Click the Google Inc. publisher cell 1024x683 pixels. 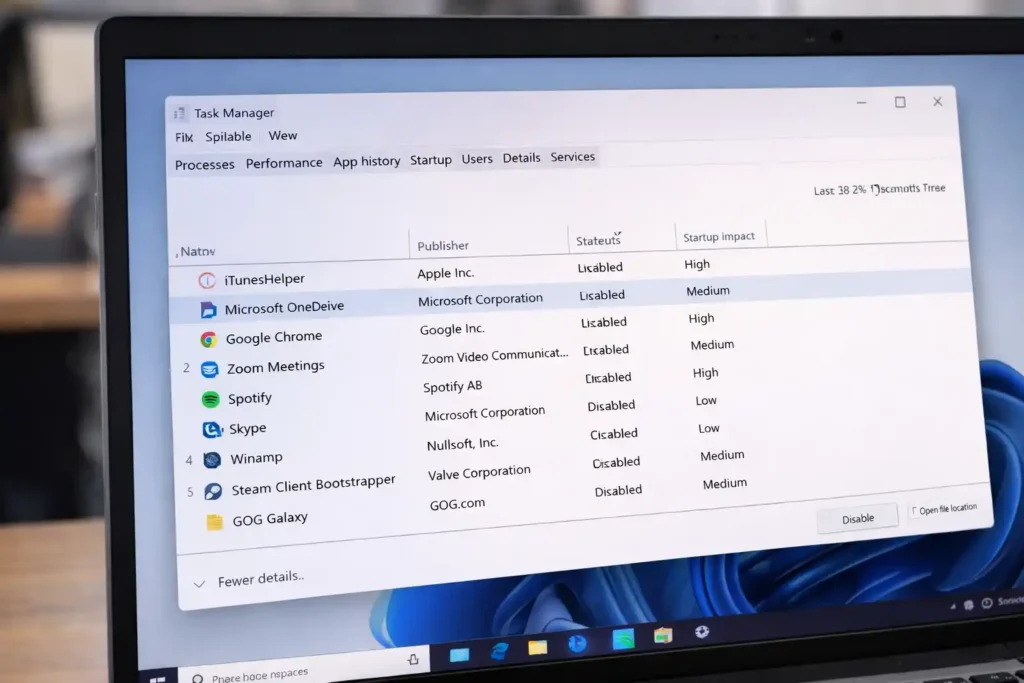coord(452,329)
